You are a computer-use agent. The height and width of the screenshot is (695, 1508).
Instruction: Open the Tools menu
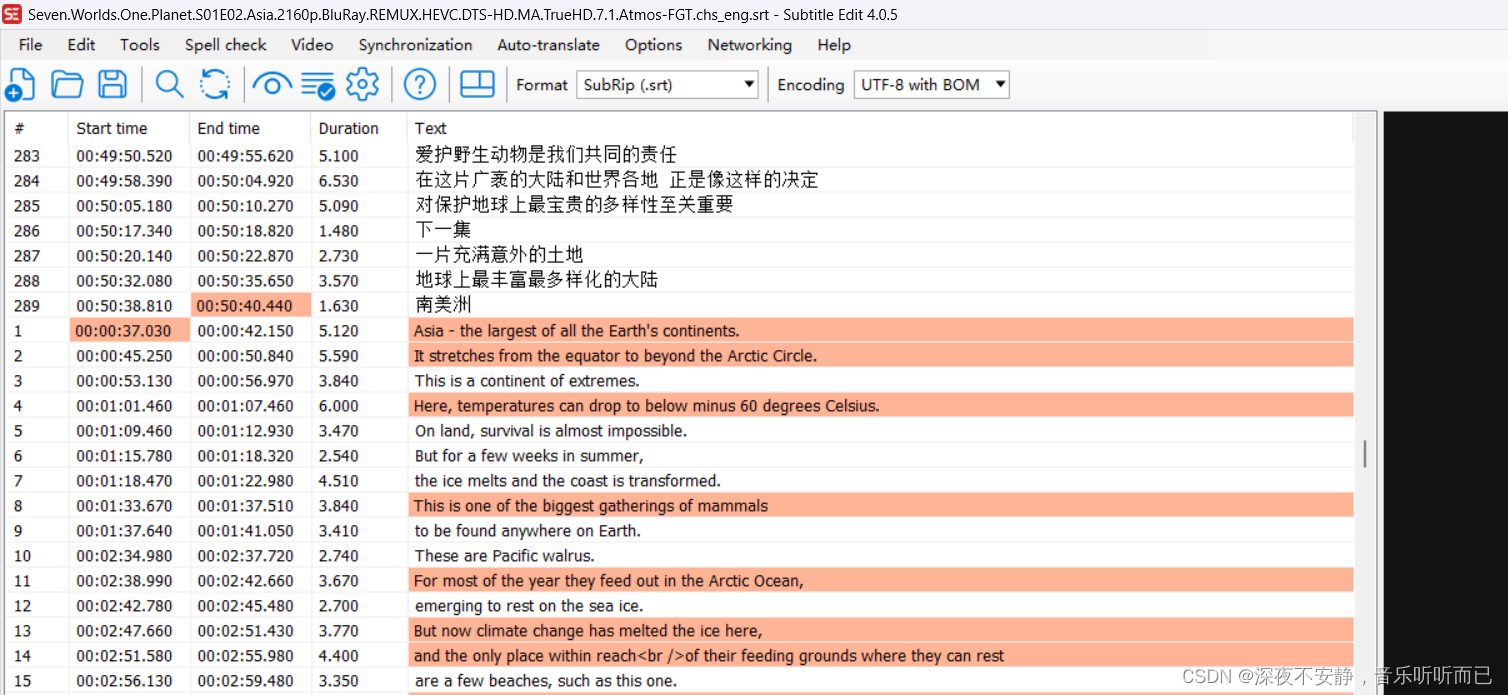pos(140,45)
